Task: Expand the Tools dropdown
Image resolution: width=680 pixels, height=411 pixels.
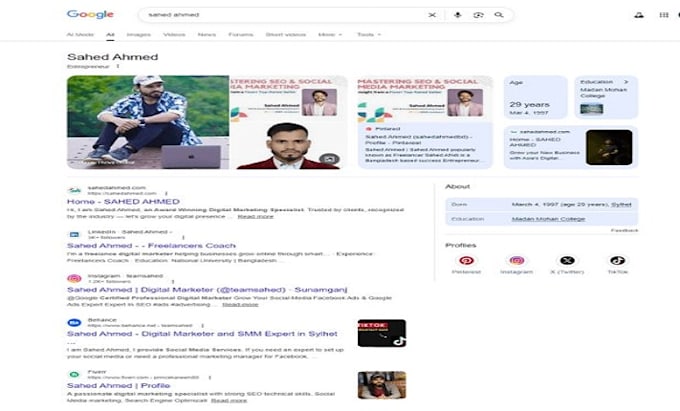Action: [369, 34]
